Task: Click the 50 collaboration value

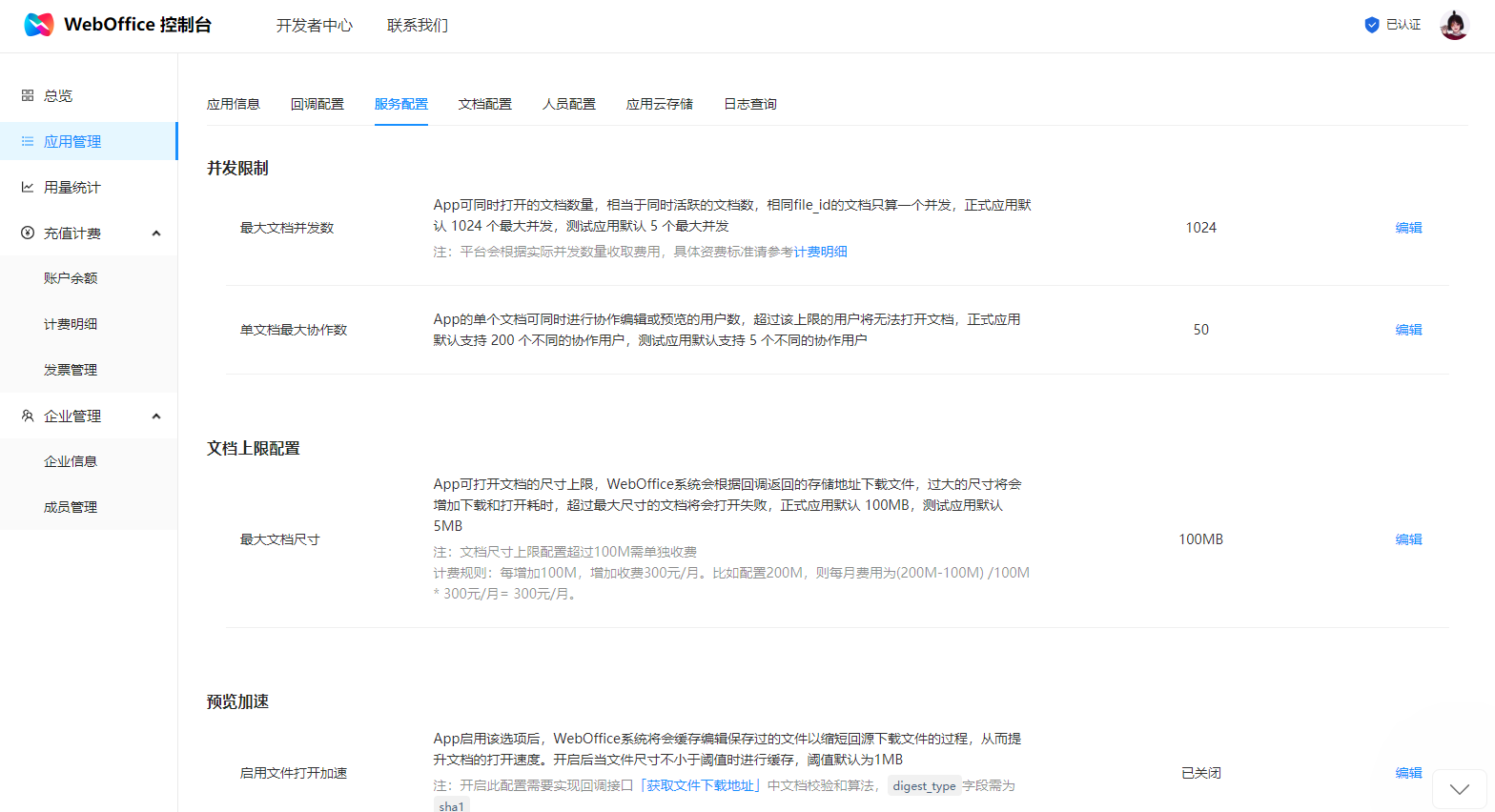Action: [1200, 330]
